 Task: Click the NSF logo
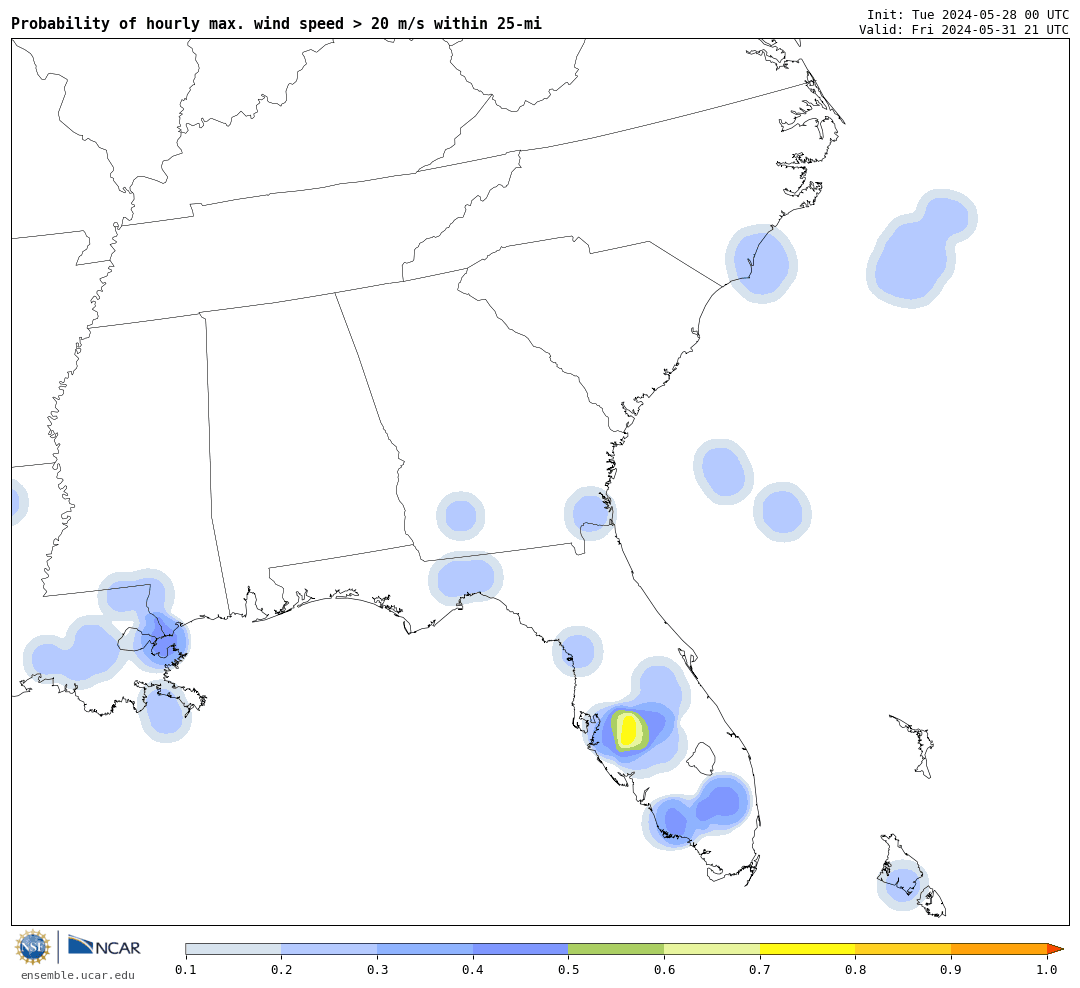click(x=33, y=947)
